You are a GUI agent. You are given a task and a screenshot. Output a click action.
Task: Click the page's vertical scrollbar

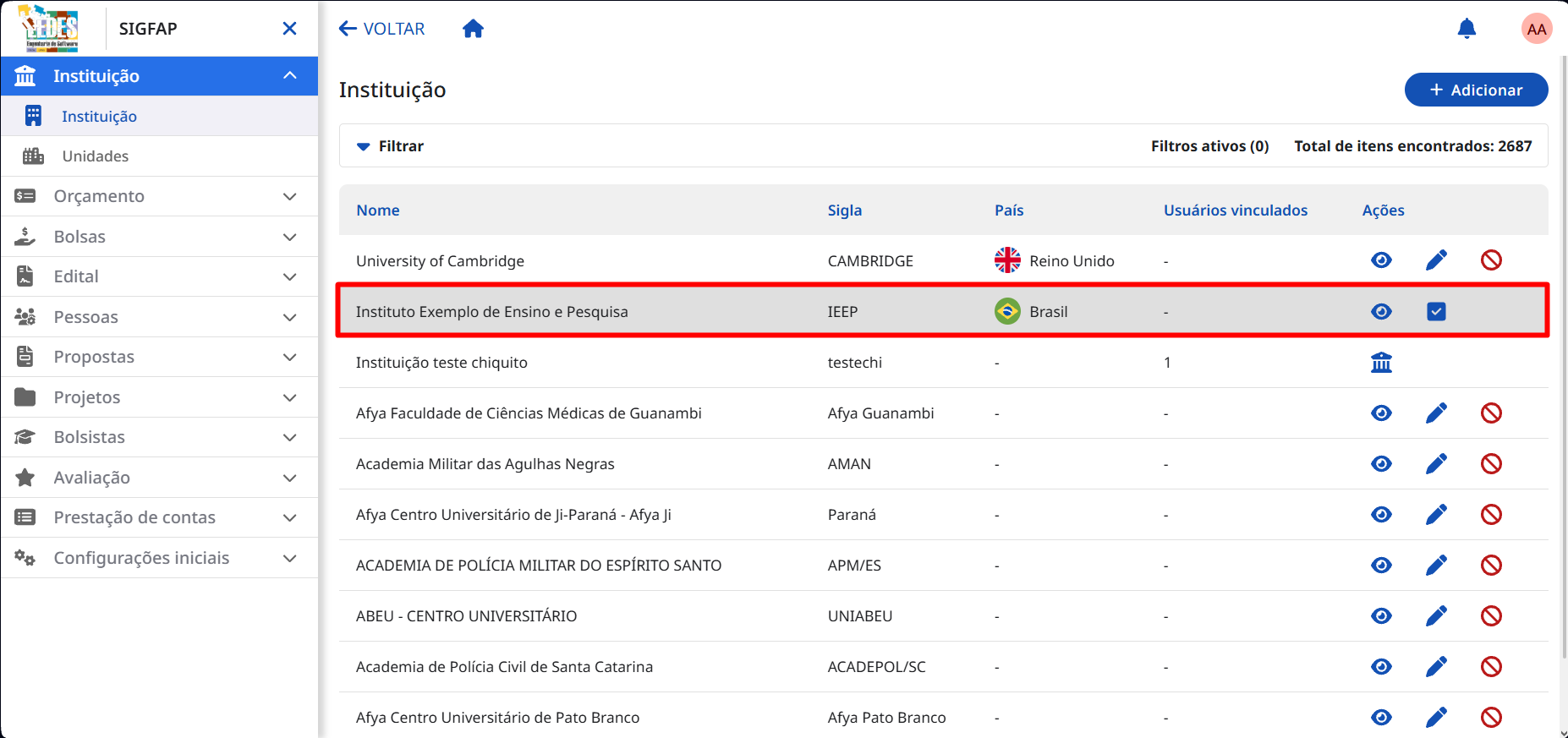1563,355
